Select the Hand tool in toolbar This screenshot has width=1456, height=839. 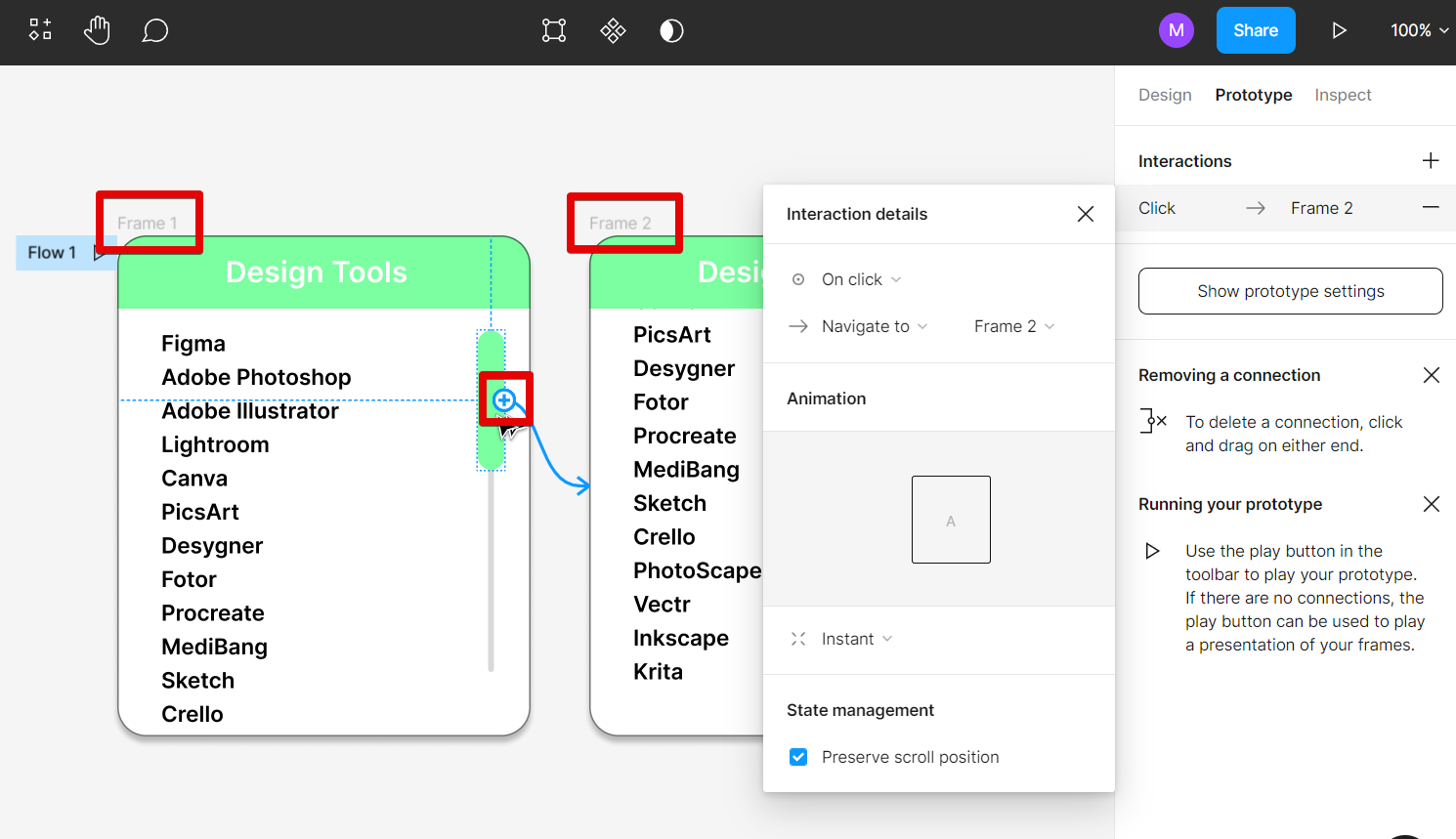pos(97,31)
